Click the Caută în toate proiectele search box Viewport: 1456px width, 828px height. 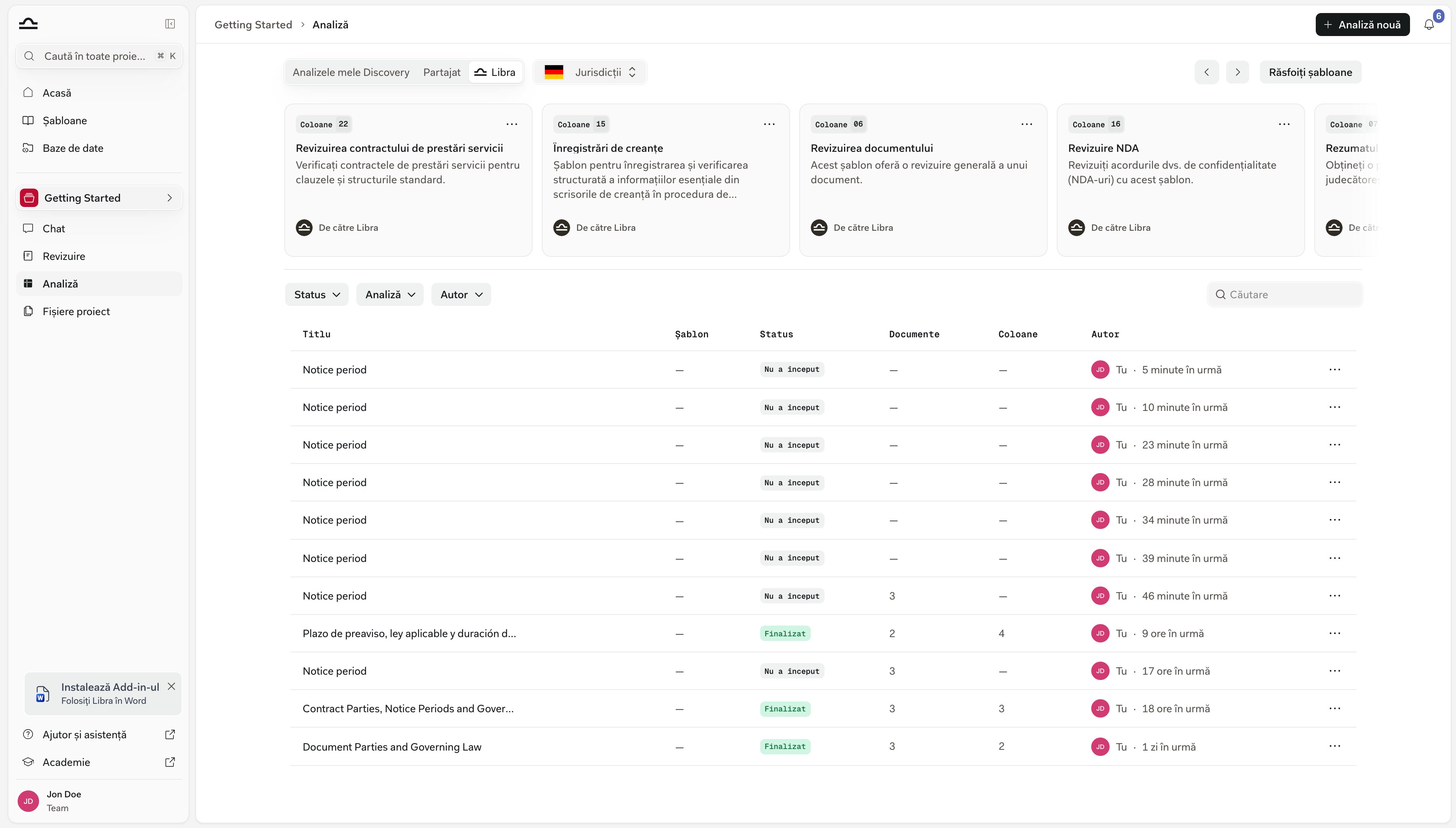point(99,56)
